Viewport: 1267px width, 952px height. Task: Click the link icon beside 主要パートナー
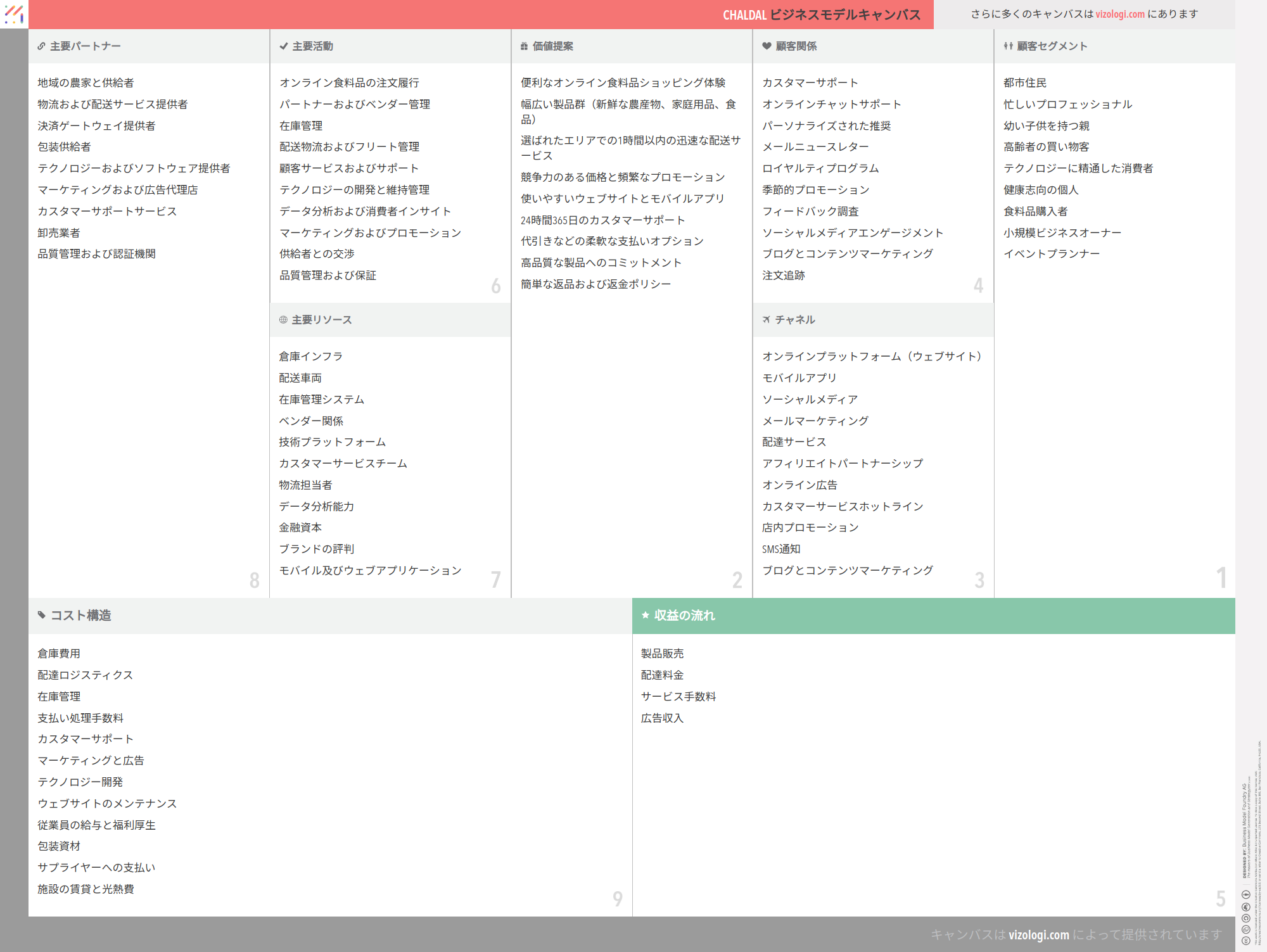tap(41, 46)
